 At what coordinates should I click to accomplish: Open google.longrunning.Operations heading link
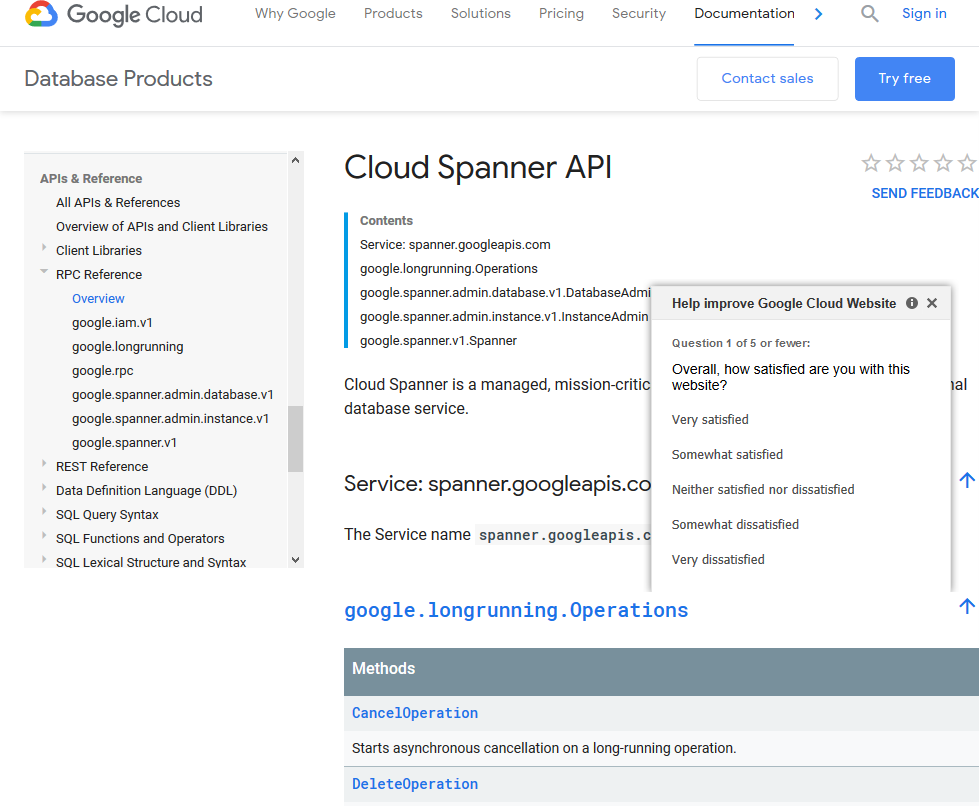pos(516,610)
